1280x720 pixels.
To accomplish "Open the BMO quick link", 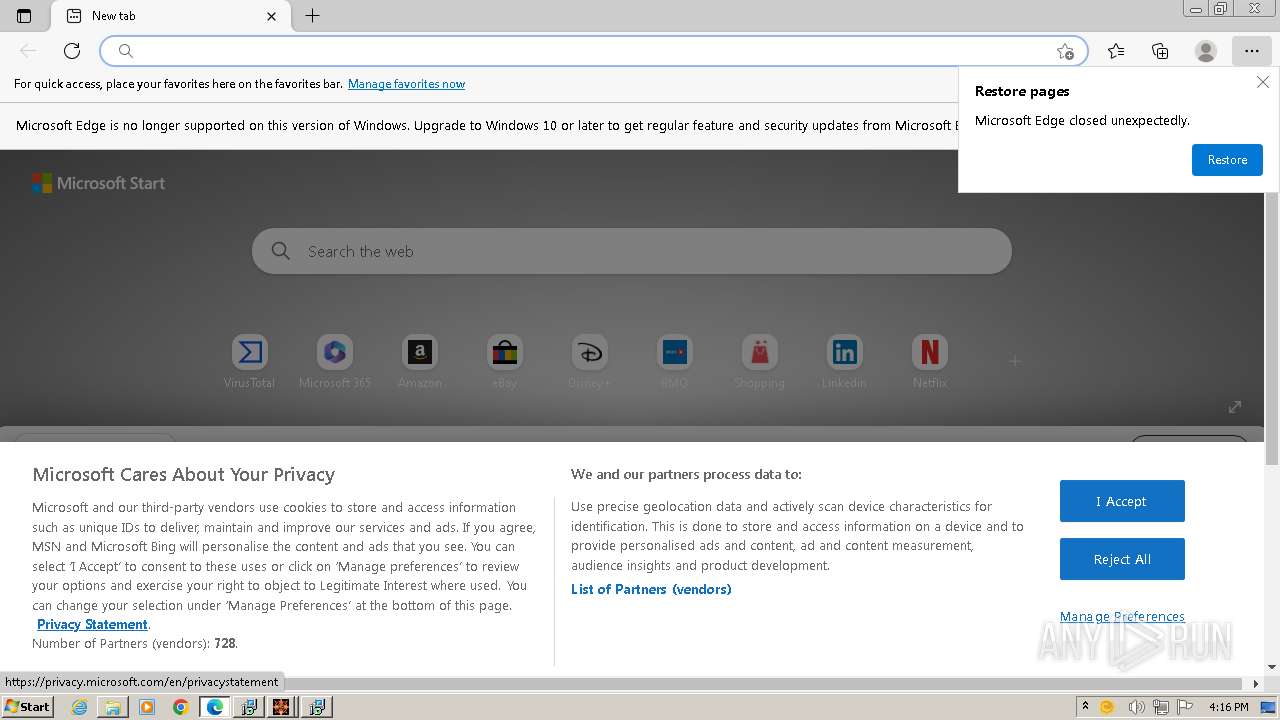I will (674, 362).
